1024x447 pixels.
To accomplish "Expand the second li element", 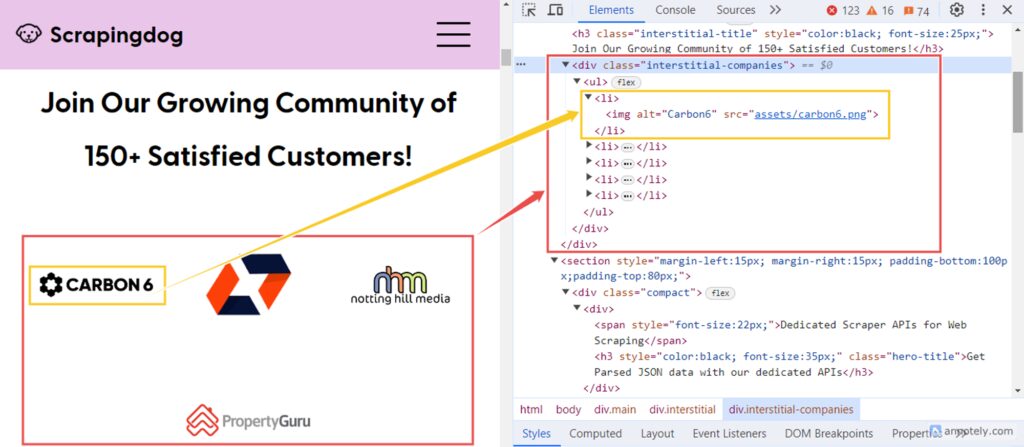I will (588, 146).
